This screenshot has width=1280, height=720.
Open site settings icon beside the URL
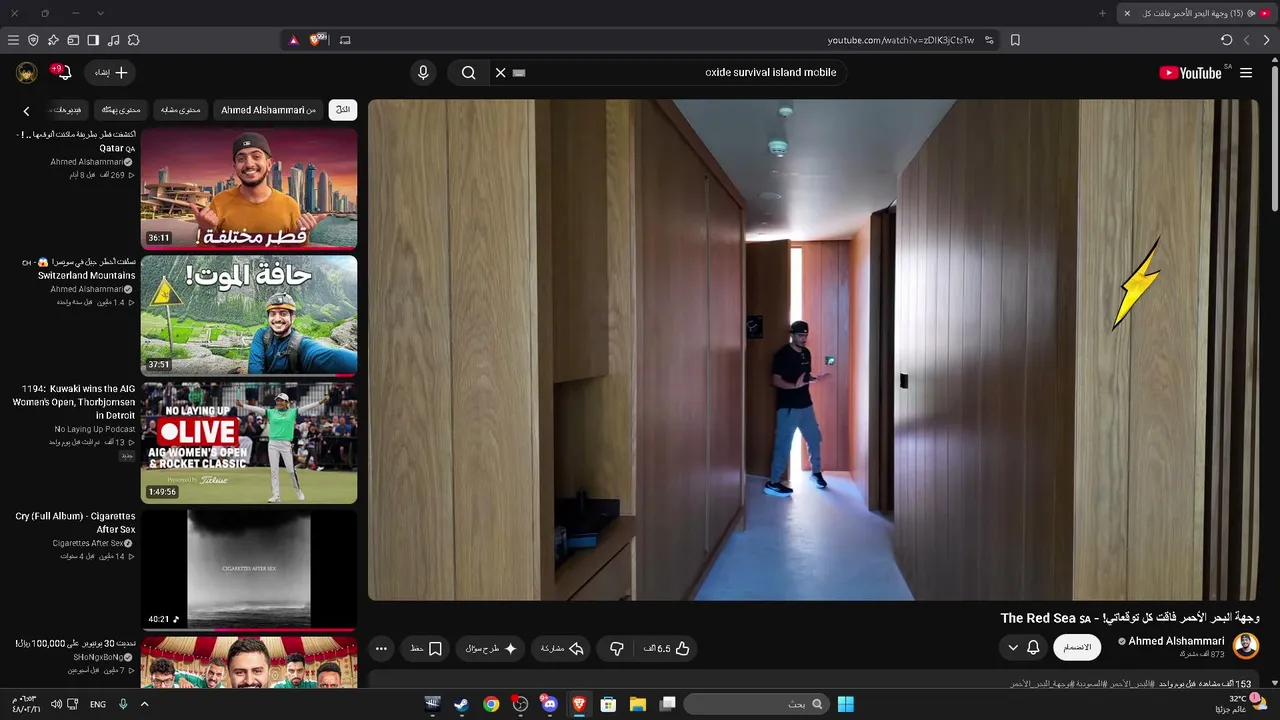click(989, 40)
